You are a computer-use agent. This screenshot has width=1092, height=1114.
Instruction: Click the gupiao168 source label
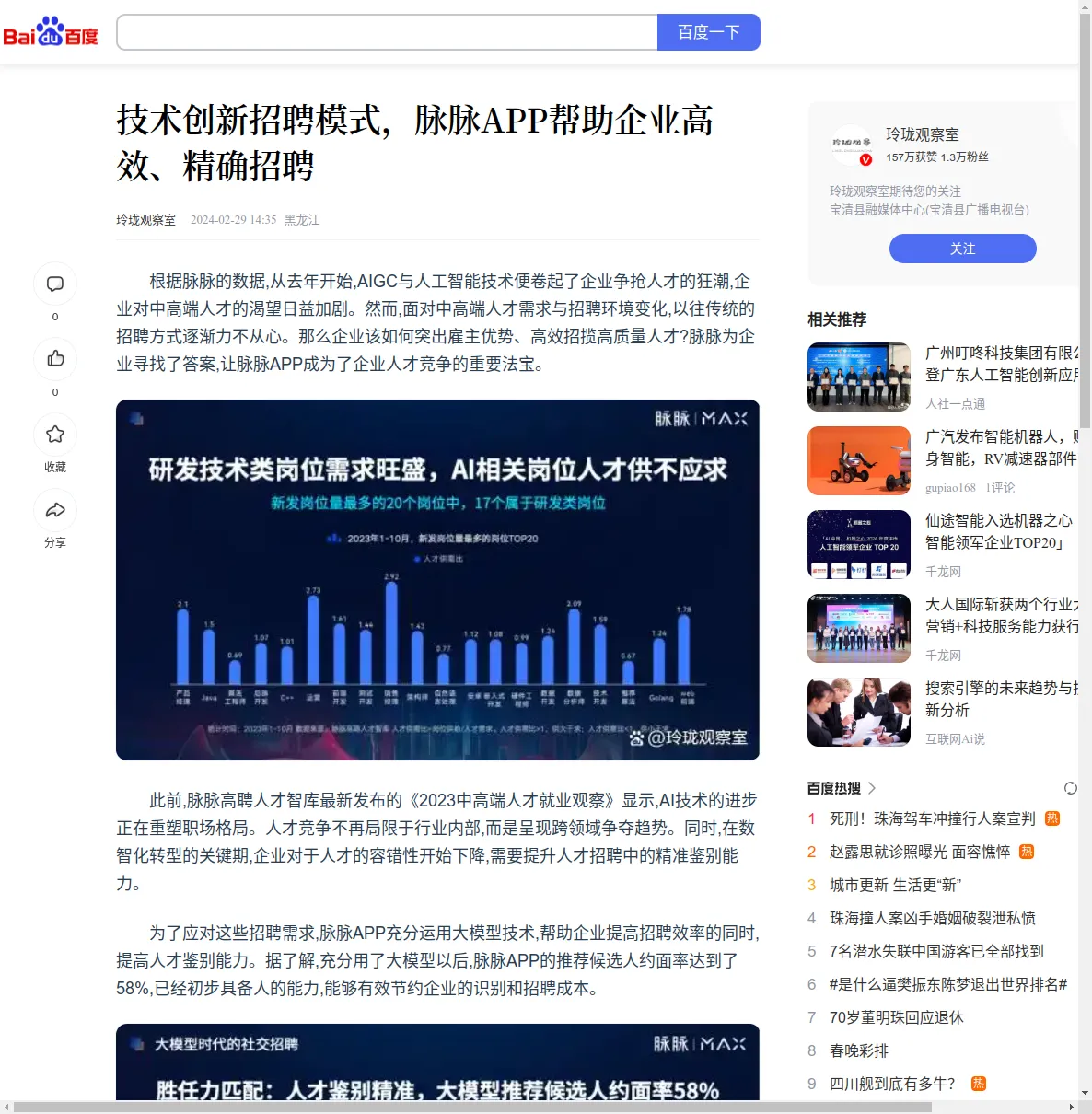(x=950, y=488)
